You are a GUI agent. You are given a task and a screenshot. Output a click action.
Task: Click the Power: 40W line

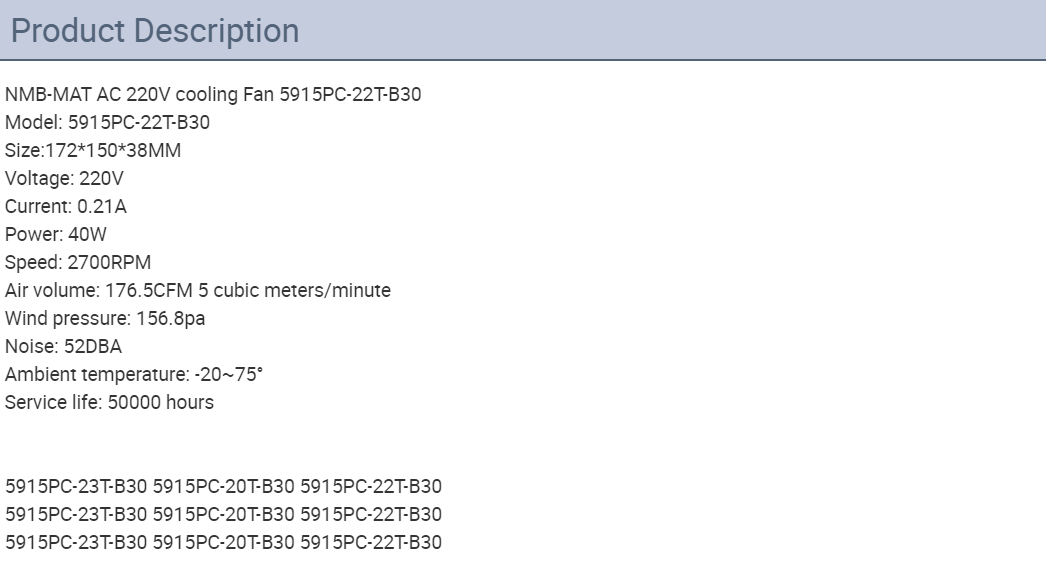55,235
